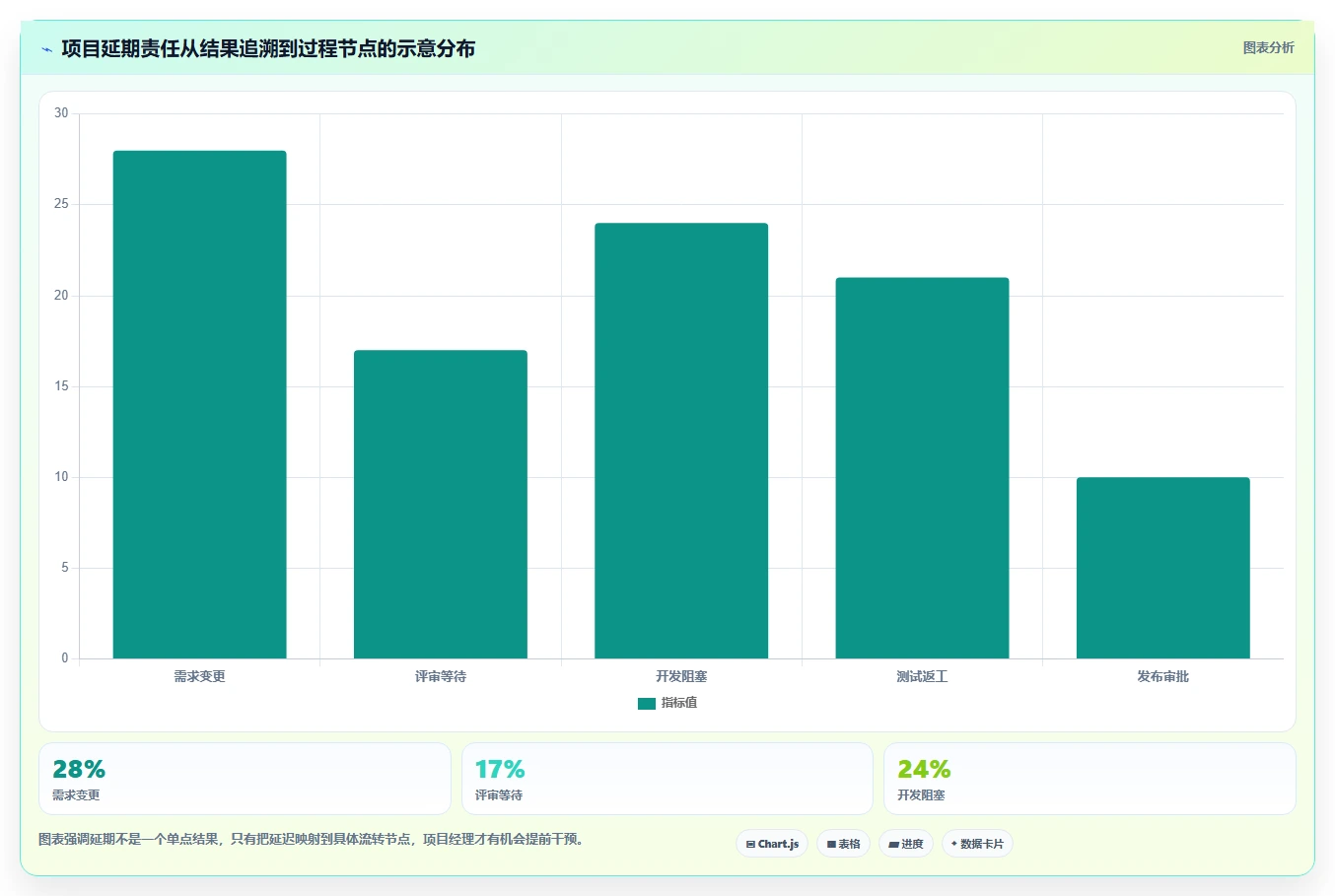This screenshot has height=896, width=1335.
Task: Open the 28% 需求变更 data card
Action: (x=245, y=779)
